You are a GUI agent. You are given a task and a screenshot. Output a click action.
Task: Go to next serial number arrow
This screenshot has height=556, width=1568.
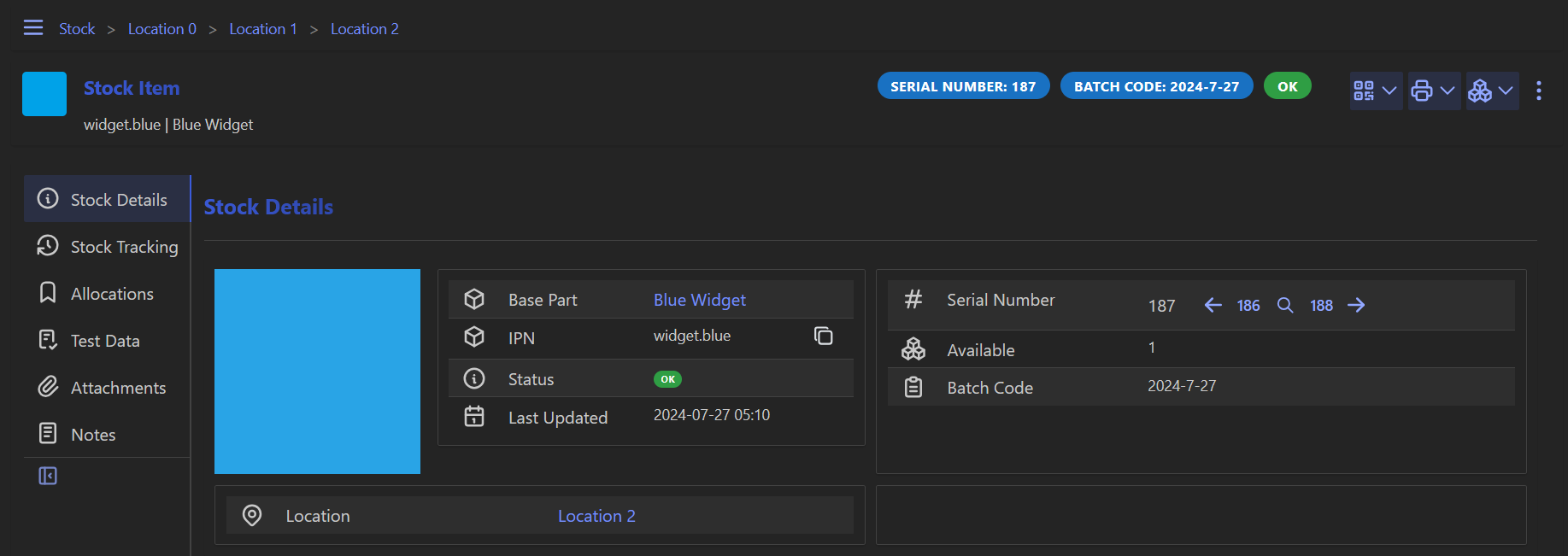[1356, 306]
